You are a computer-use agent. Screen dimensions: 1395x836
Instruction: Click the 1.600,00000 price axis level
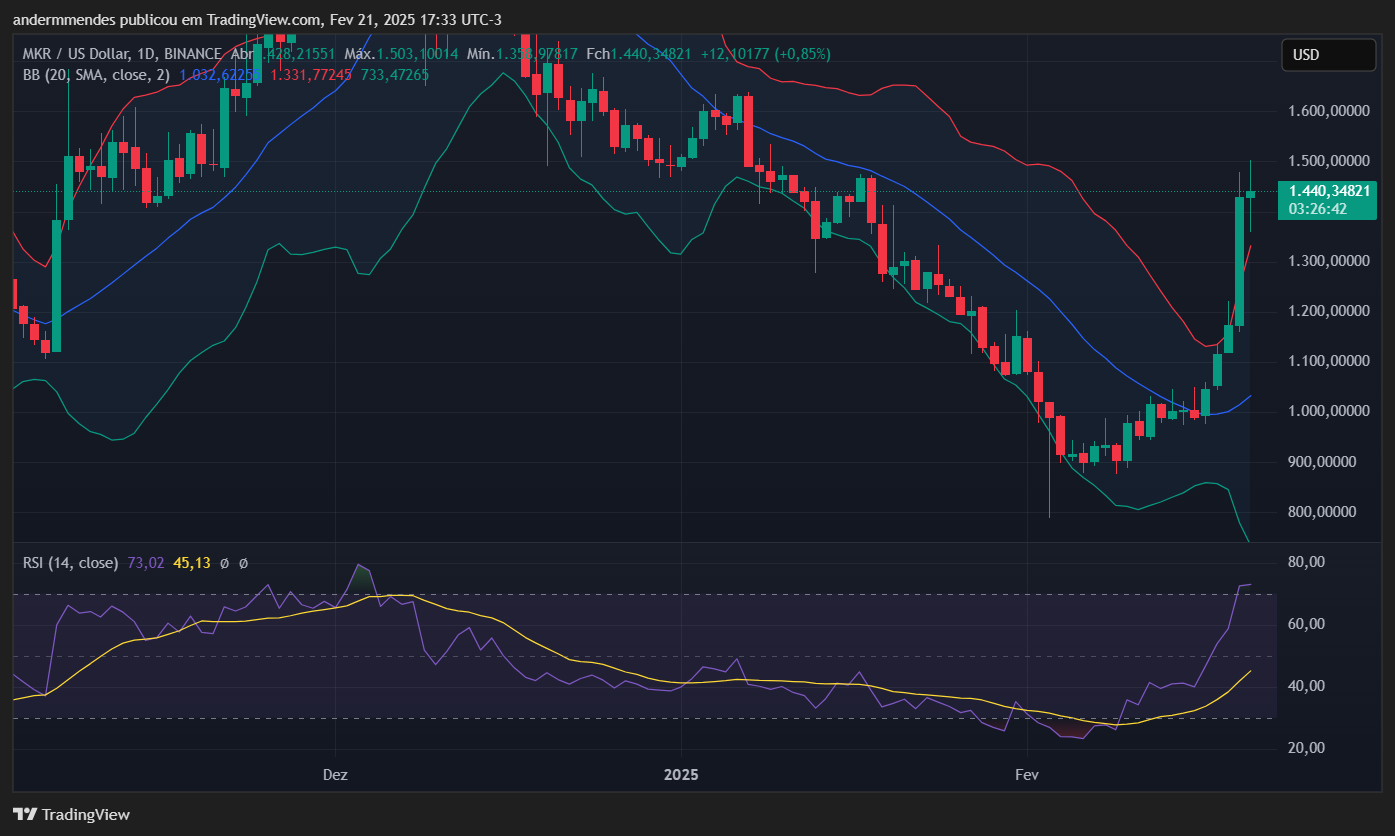coord(1329,111)
